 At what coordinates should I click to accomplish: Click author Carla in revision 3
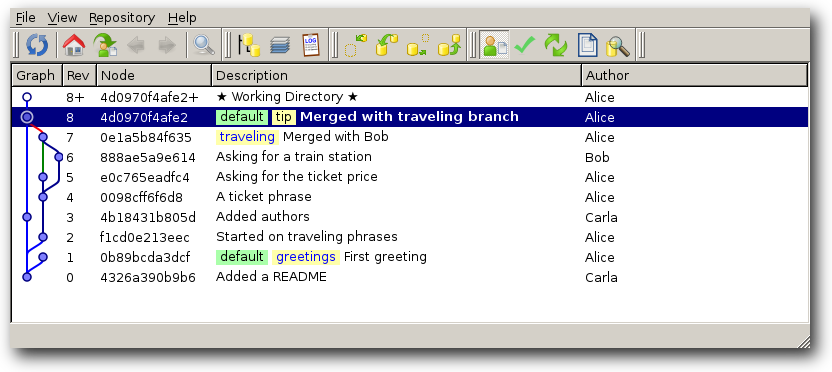click(x=601, y=218)
